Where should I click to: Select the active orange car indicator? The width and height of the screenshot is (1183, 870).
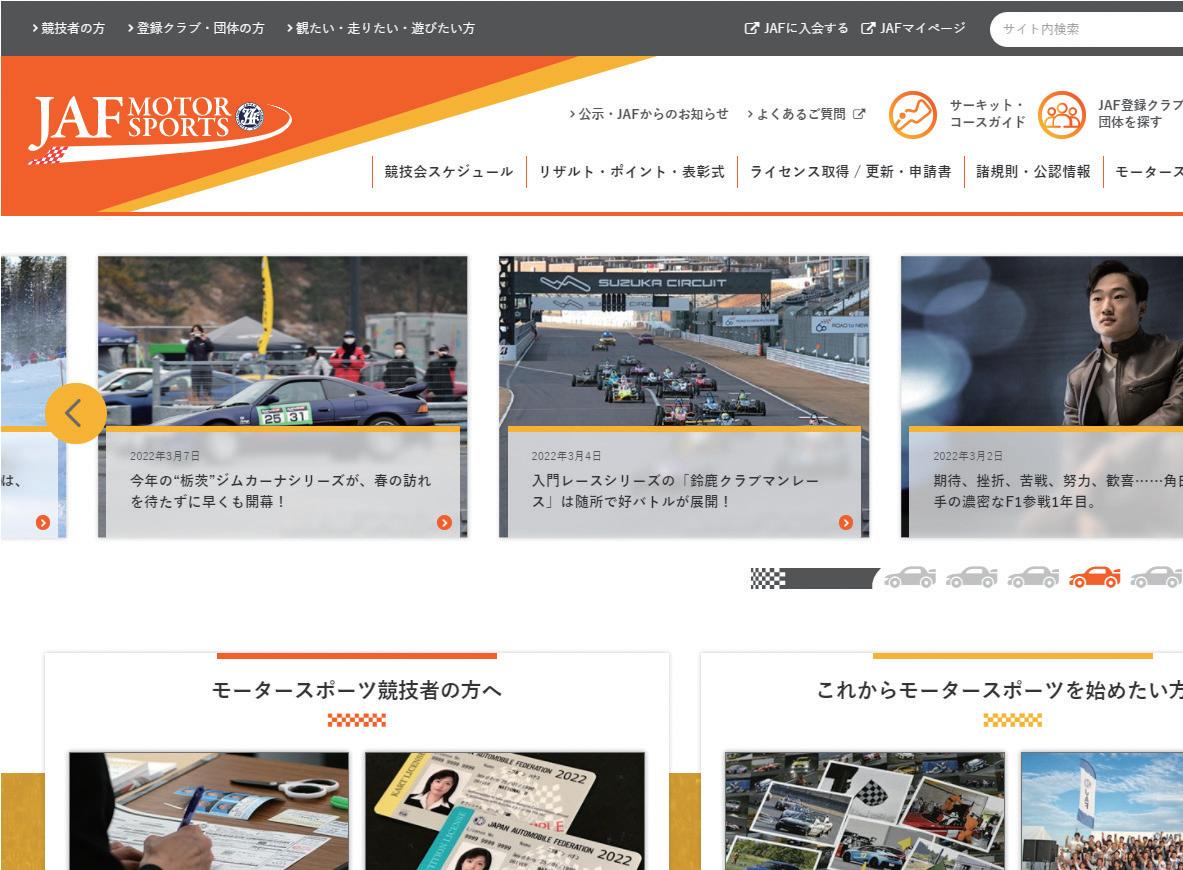1095,577
